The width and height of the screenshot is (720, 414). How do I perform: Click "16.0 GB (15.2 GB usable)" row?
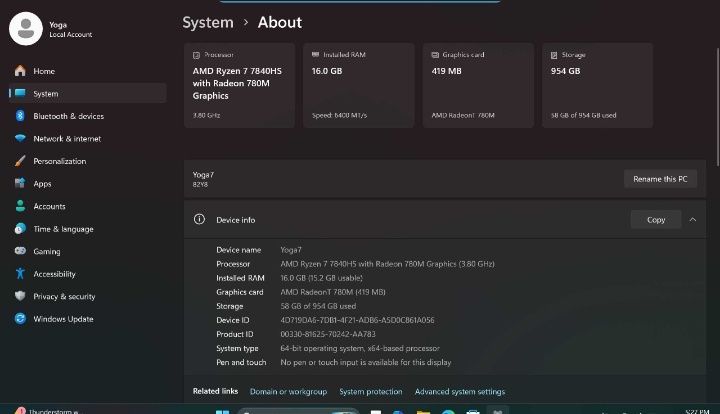(x=321, y=278)
